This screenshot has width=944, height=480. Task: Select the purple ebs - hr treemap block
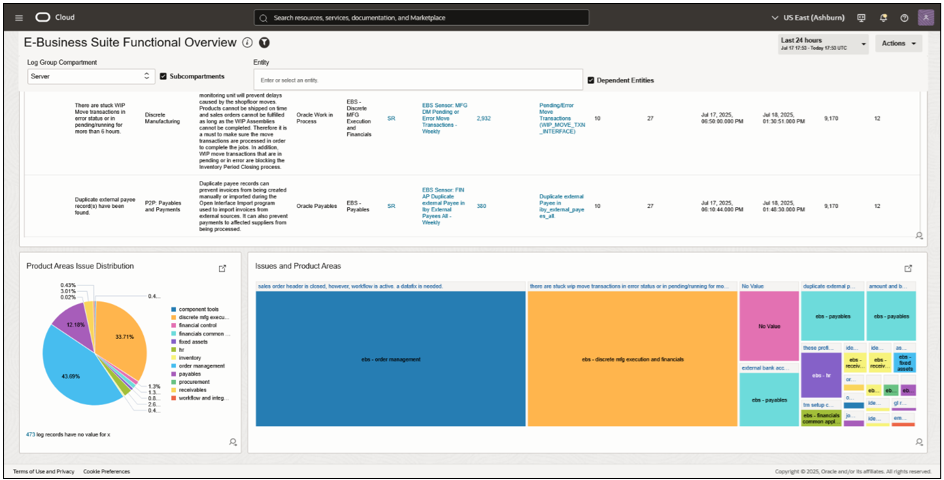coord(821,375)
